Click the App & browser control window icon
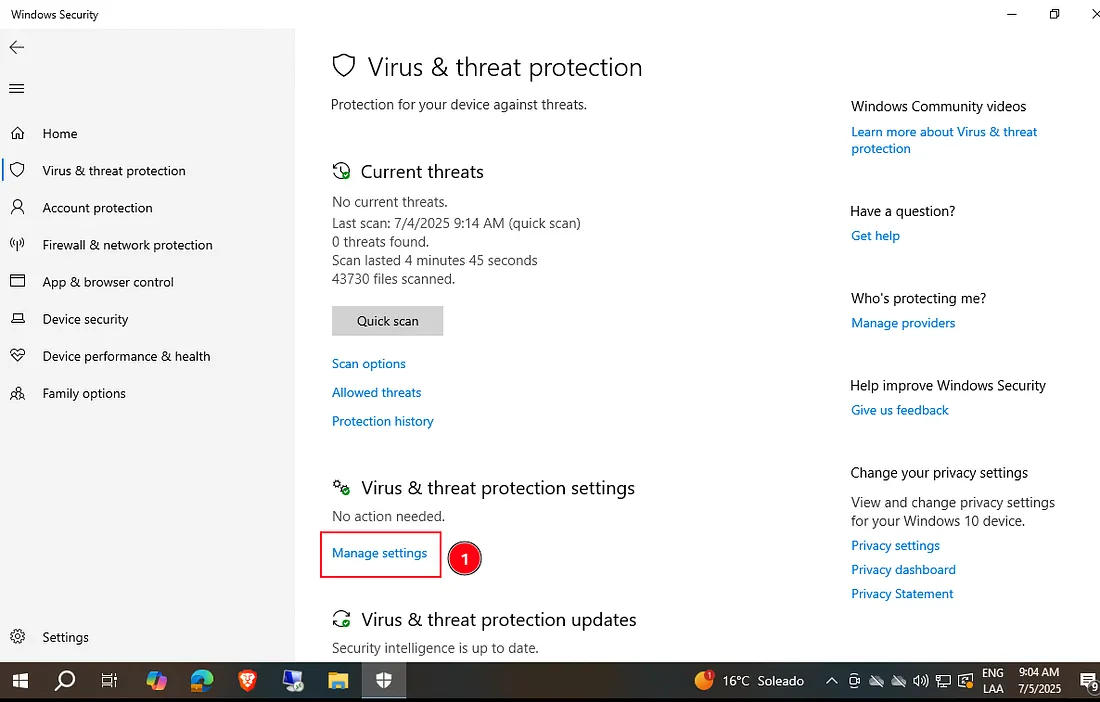 [18, 281]
